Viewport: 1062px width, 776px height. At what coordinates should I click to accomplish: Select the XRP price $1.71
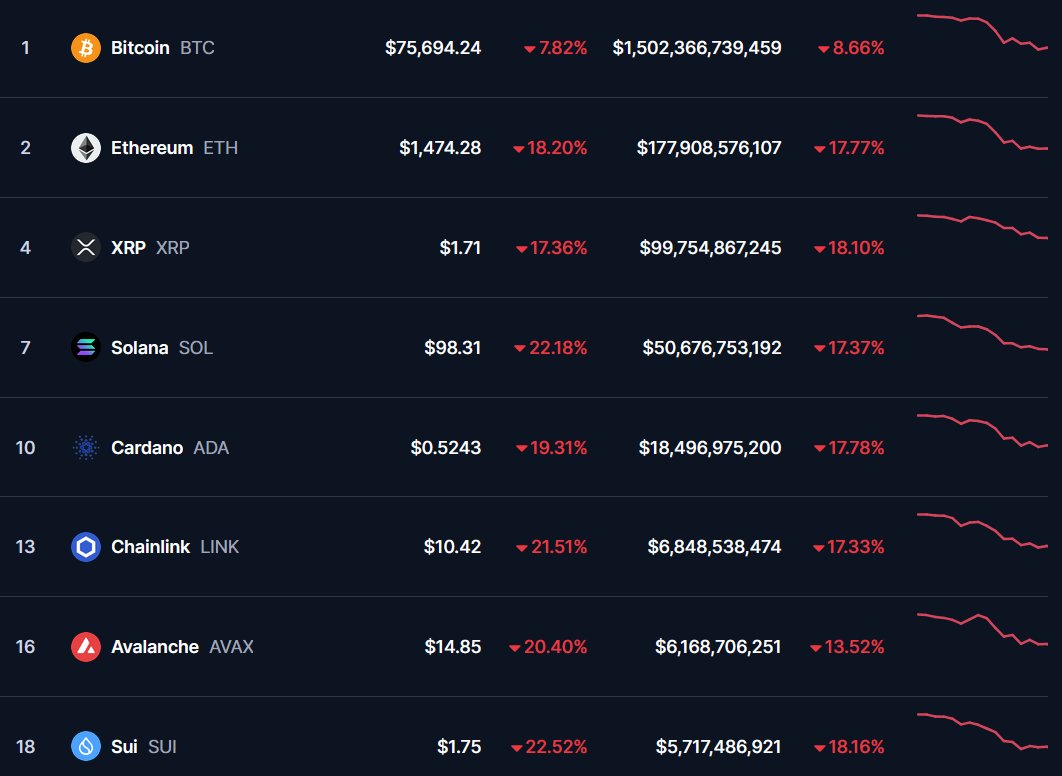[x=461, y=247]
